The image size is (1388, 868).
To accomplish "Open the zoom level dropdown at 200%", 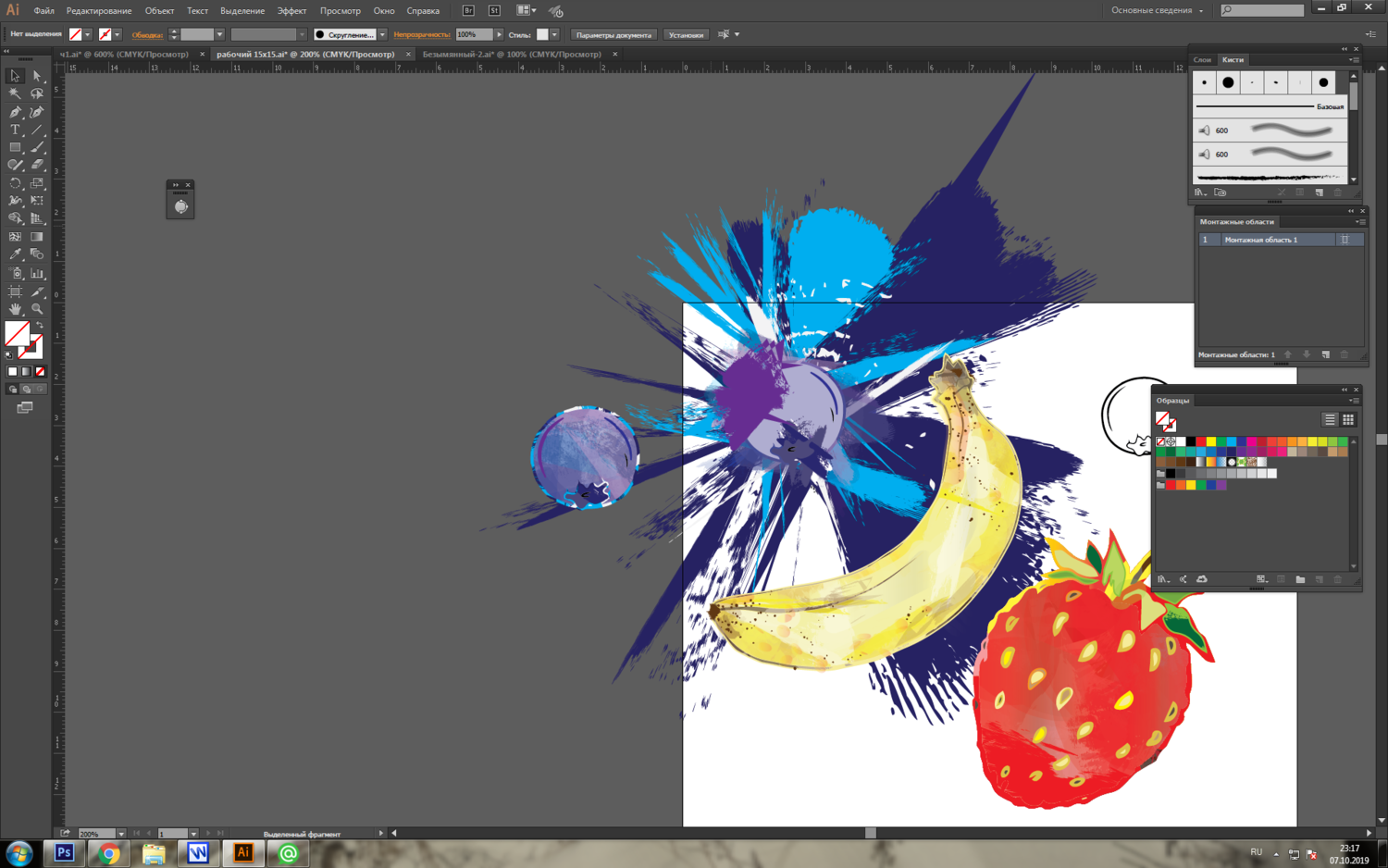I will tap(121, 834).
